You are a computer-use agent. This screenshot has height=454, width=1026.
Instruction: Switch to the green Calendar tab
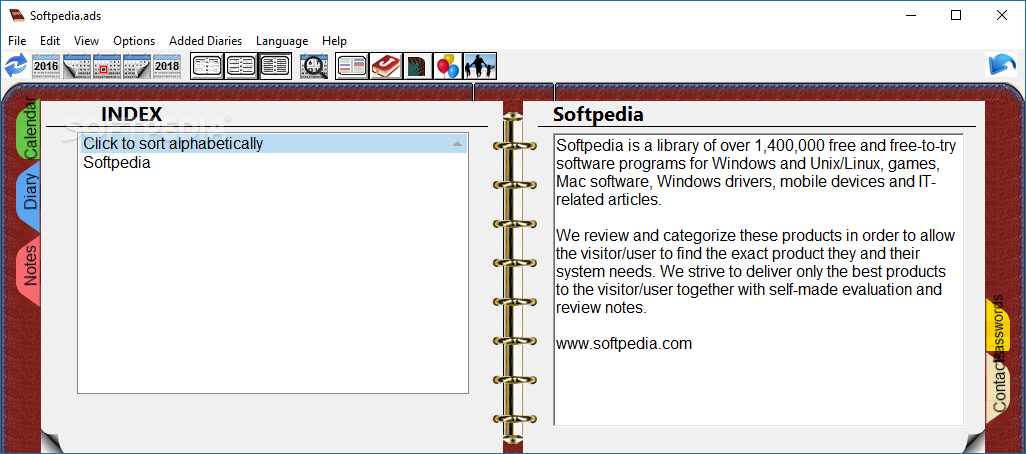pyautogui.click(x=28, y=128)
